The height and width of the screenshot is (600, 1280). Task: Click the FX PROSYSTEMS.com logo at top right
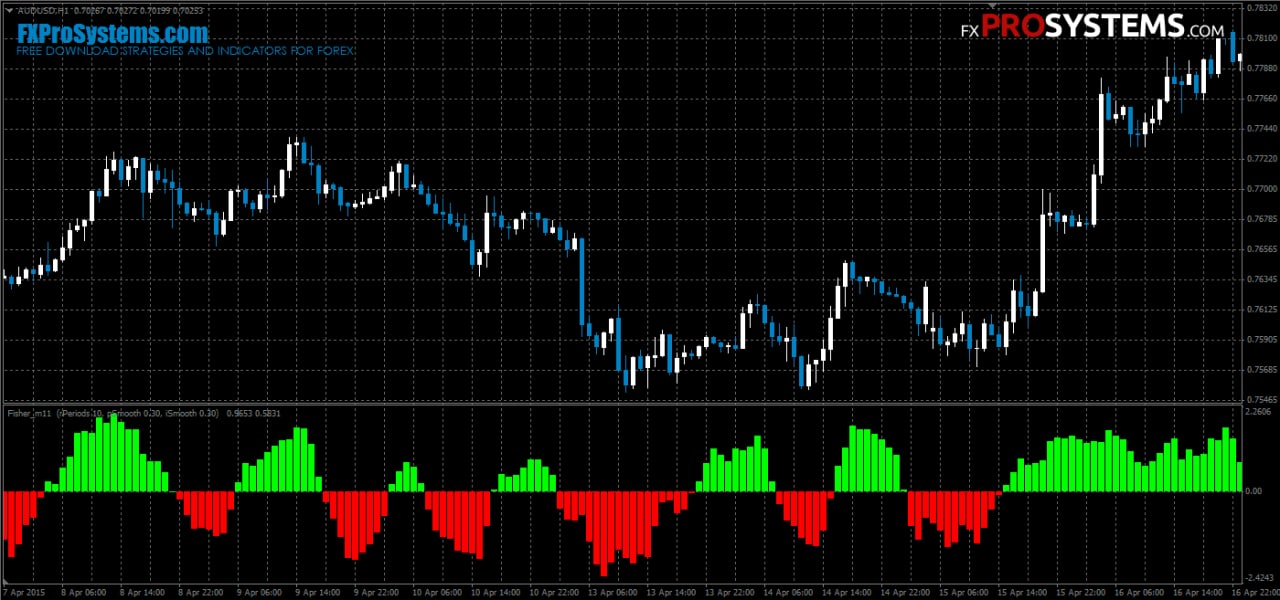click(x=1092, y=27)
